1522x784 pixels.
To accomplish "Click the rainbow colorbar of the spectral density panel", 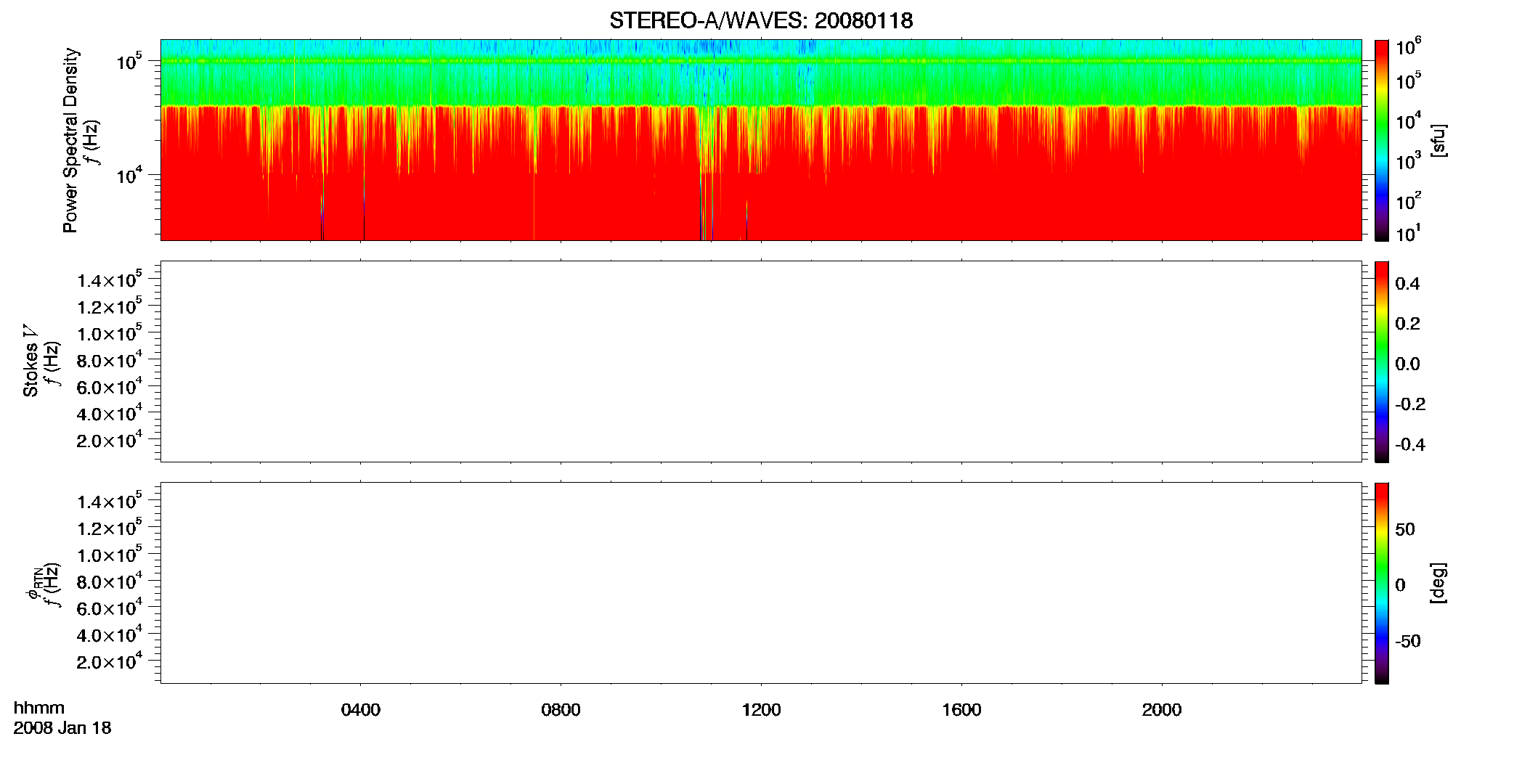I will (x=1382, y=140).
